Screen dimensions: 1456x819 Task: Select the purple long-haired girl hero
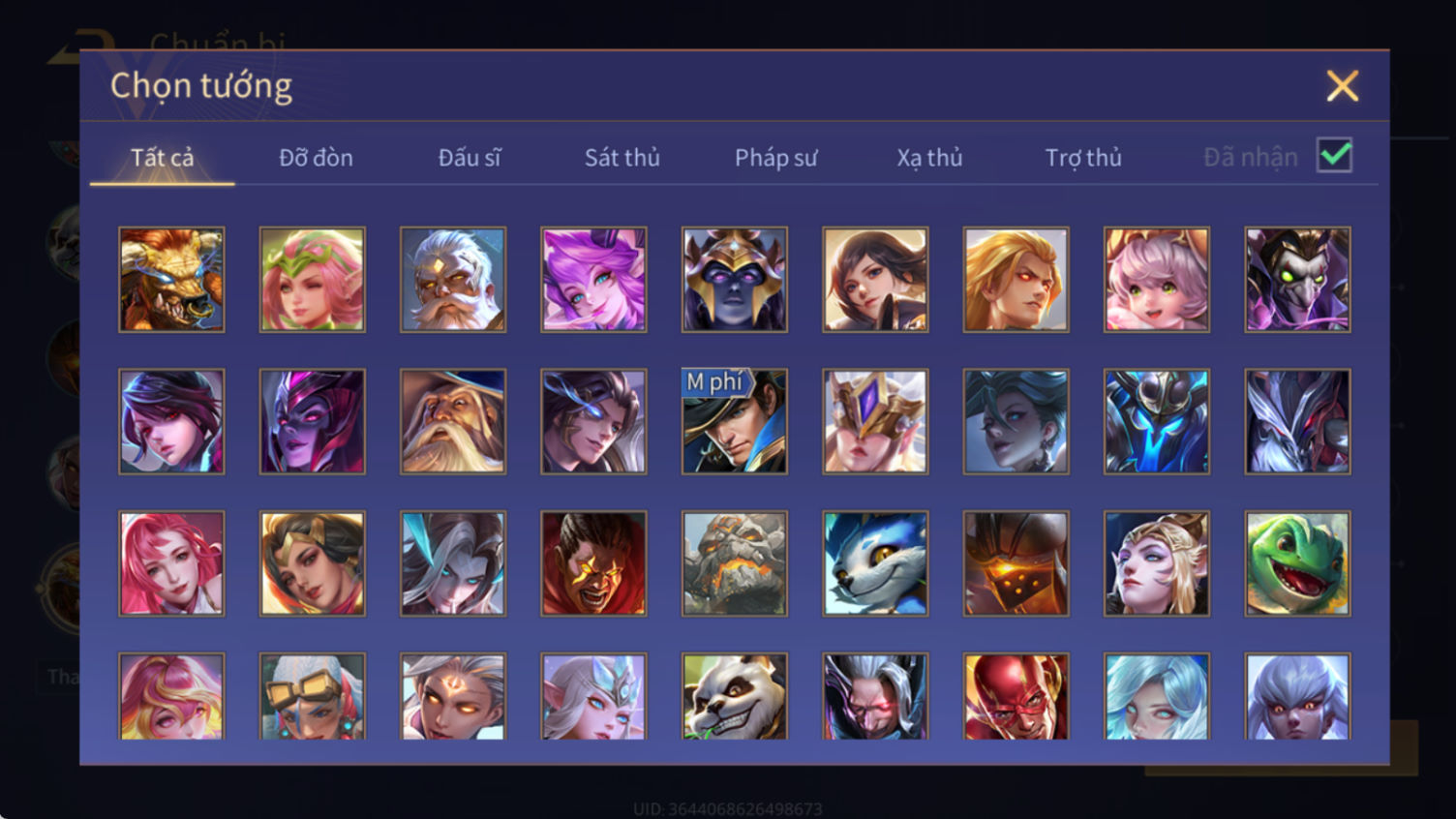(x=593, y=280)
